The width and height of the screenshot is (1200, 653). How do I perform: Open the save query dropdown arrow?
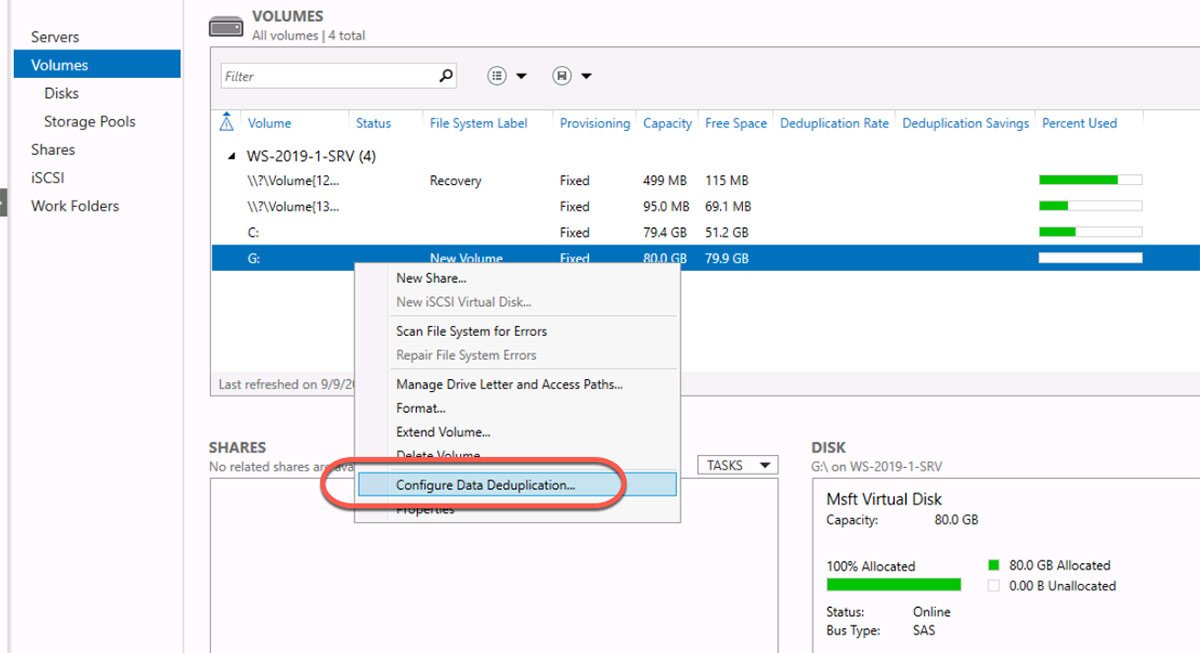pos(586,76)
